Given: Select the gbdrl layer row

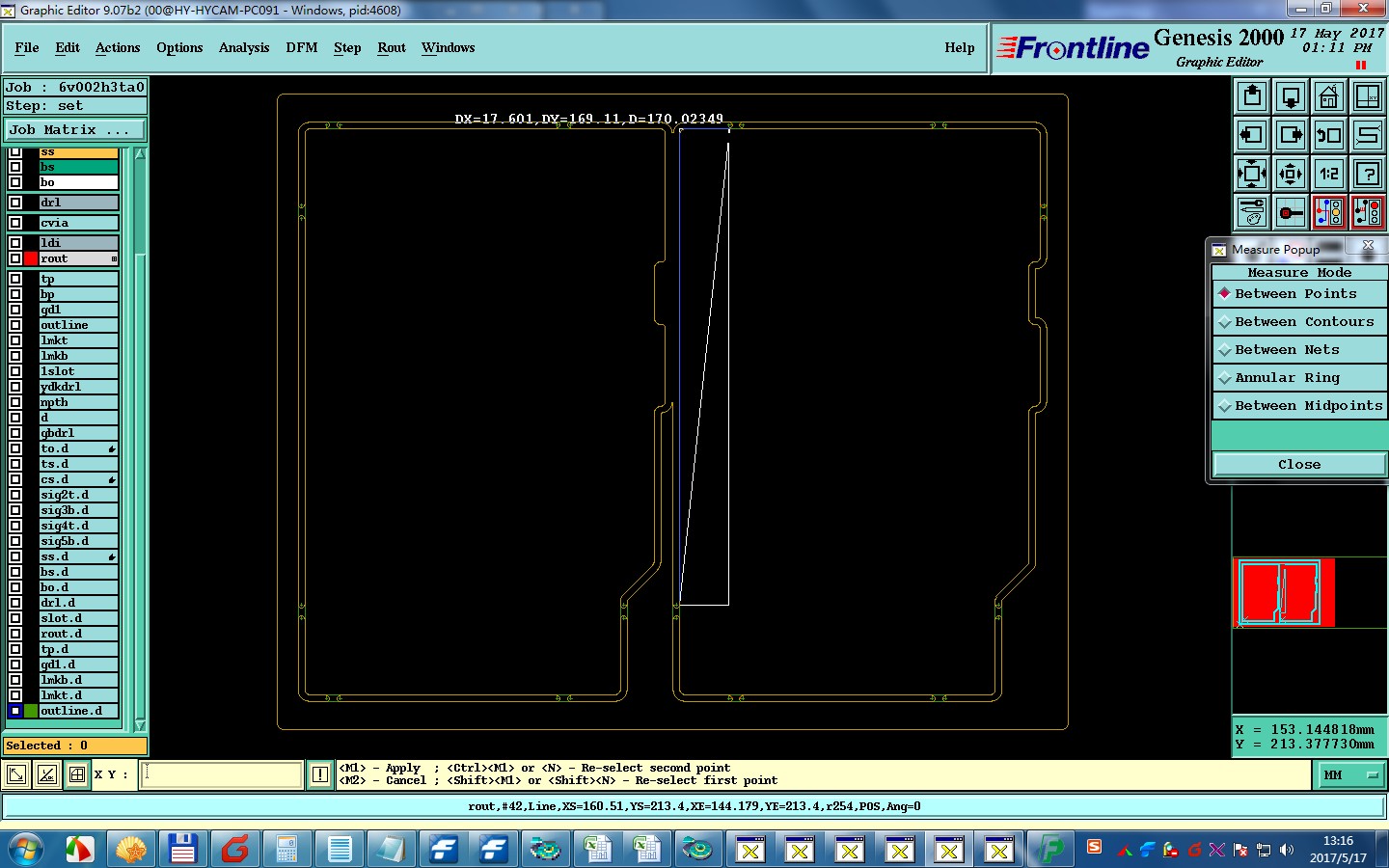Looking at the screenshot, I should pos(79,433).
